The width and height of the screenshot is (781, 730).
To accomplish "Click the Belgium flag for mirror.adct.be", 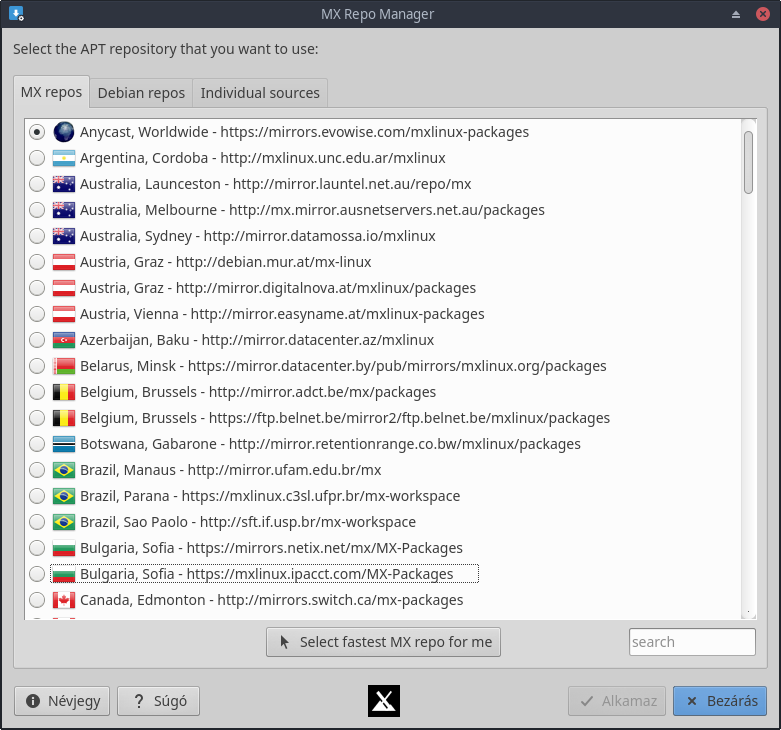I will (x=64, y=392).
